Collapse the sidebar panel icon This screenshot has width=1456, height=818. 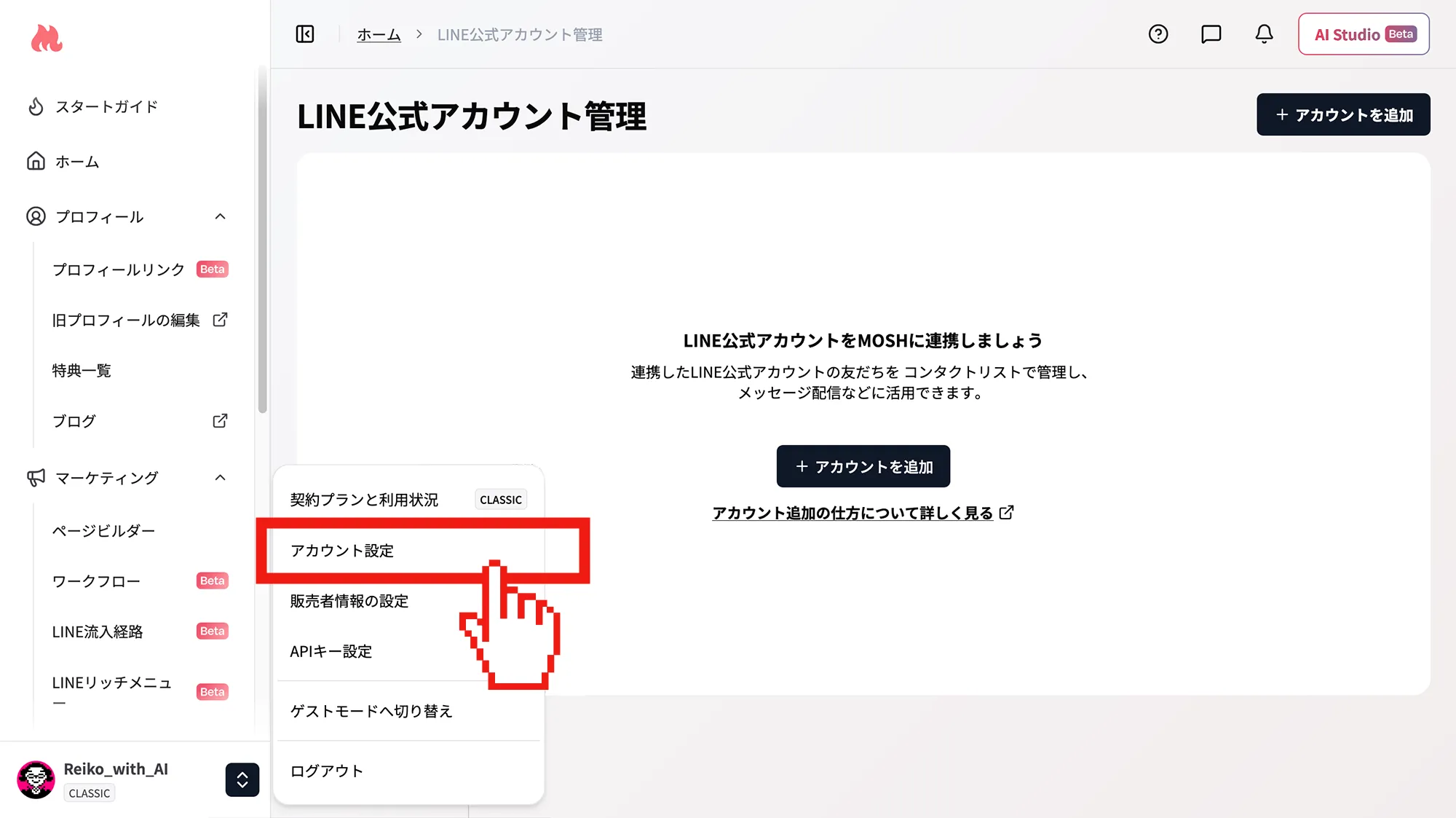[x=305, y=34]
